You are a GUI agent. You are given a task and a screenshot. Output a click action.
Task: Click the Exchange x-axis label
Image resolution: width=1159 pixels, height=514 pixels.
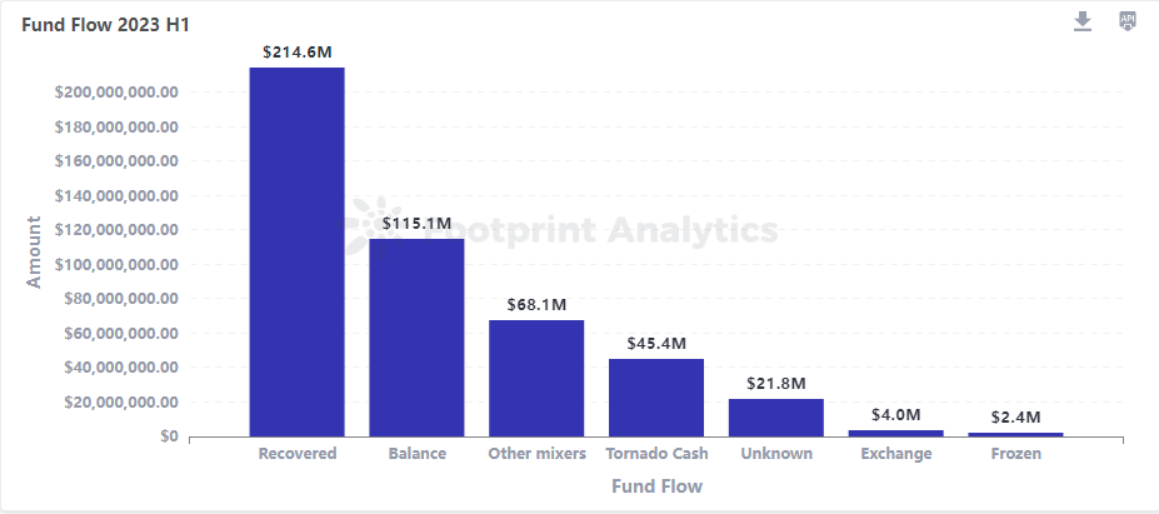(896, 454)
